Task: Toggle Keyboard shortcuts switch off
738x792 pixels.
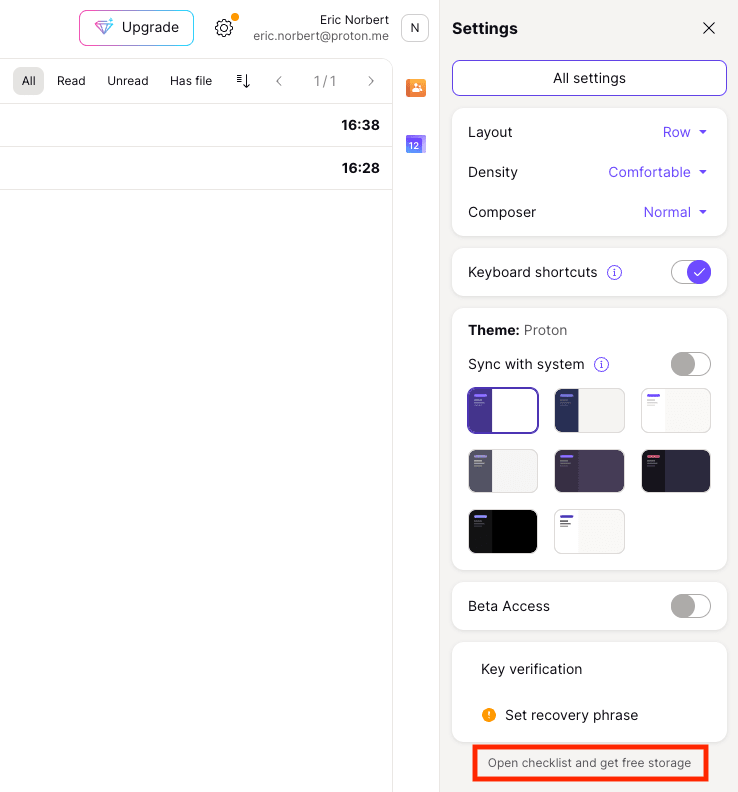Action: point(691,272)
